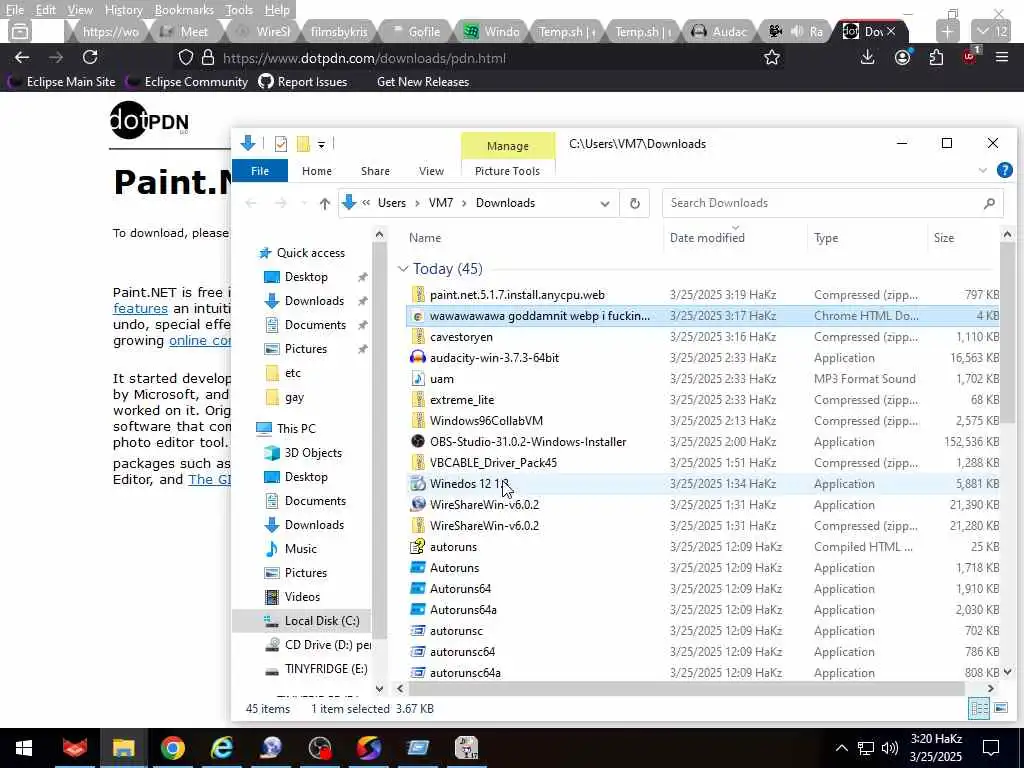Sort by Date modified column header

pos(707,238)
